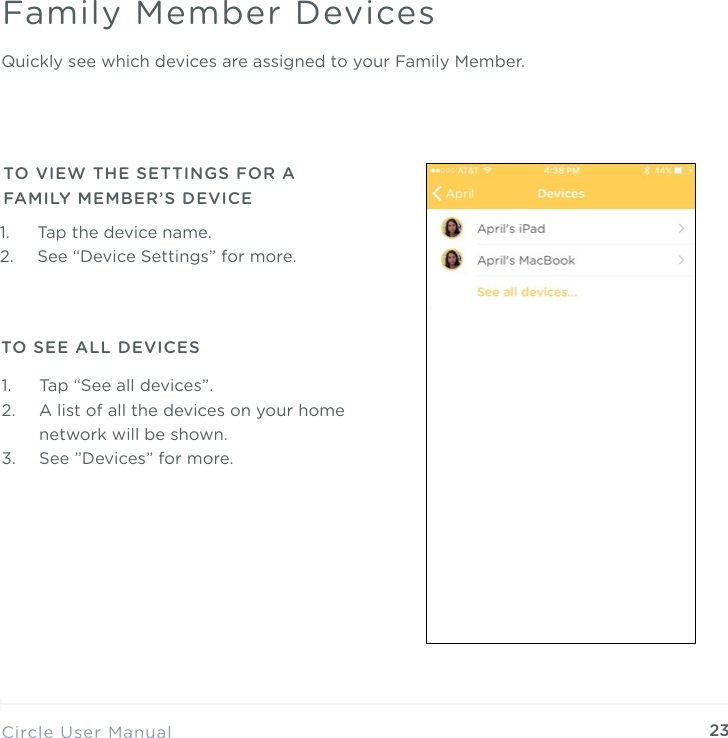728x738 pixels.
Task: Go back to April's profile label
Action: pyautogui.click(x=460, y=193)
